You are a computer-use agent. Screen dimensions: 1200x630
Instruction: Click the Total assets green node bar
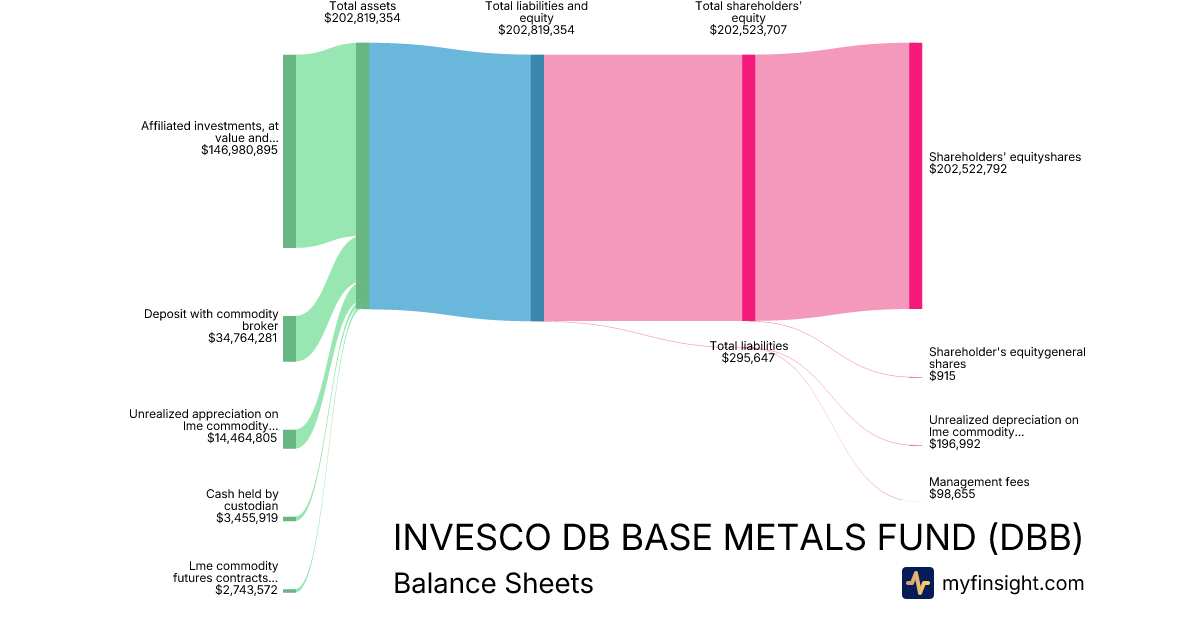(x=362, y=175)
